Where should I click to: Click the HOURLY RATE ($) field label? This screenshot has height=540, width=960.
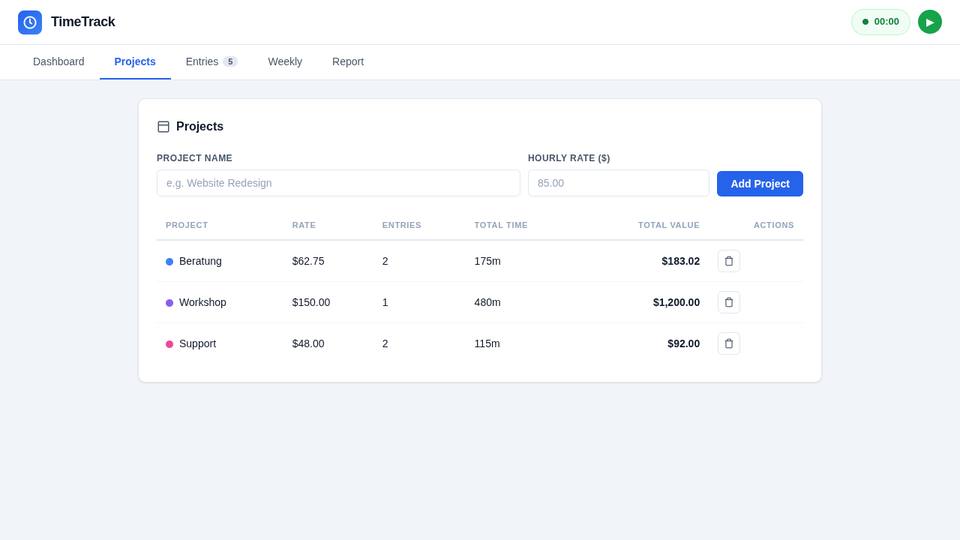pyautogui.click(x=569, y=158)
